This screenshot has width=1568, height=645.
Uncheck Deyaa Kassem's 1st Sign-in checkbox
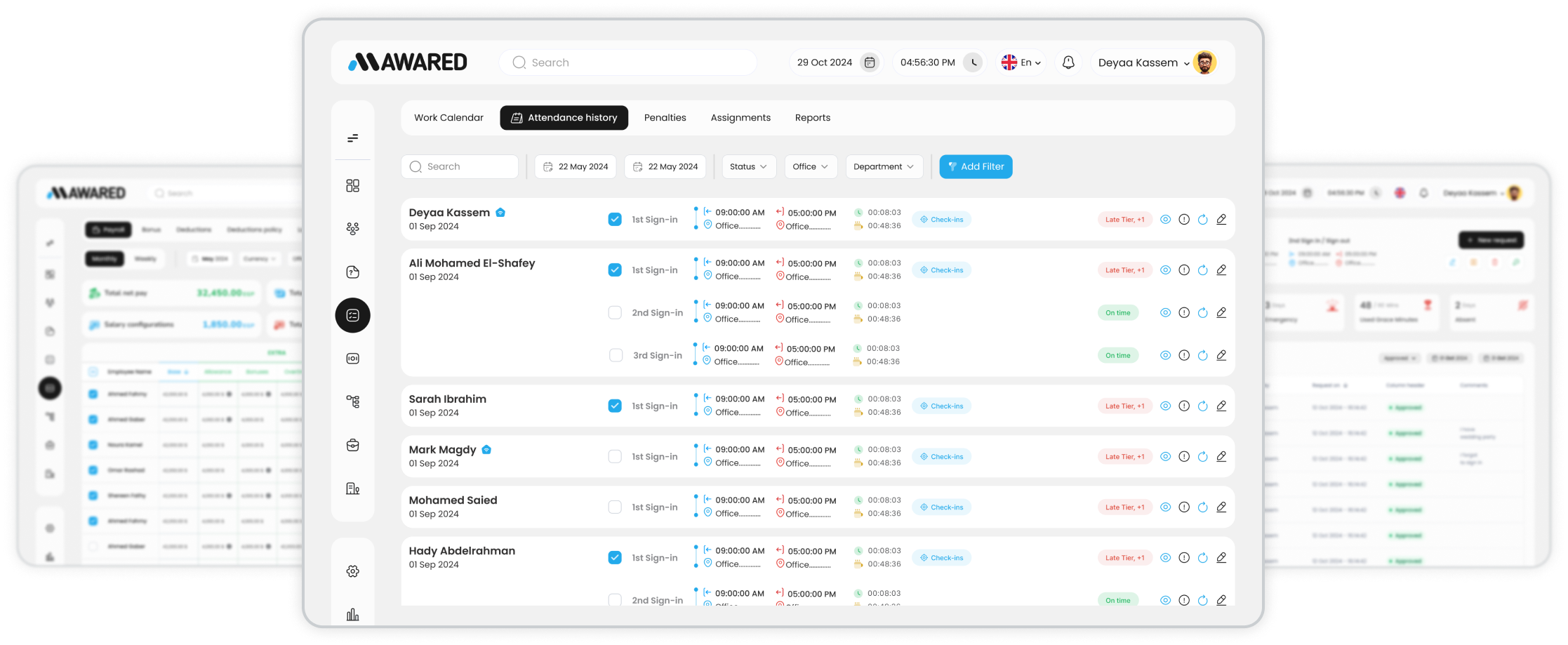[x=615, y=220]
